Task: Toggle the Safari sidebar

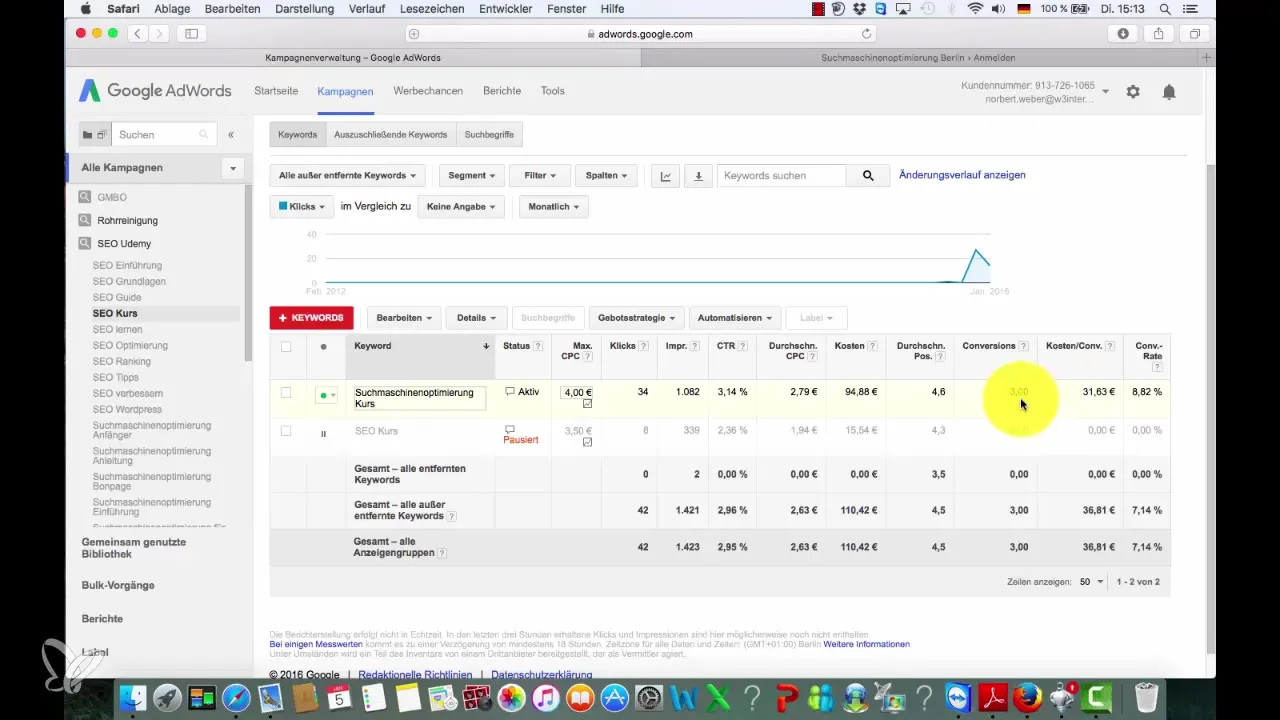Action: point(191,33)
